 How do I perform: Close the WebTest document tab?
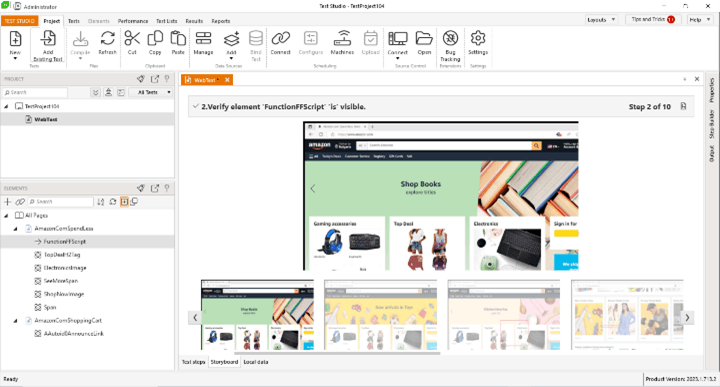(227, 80)
